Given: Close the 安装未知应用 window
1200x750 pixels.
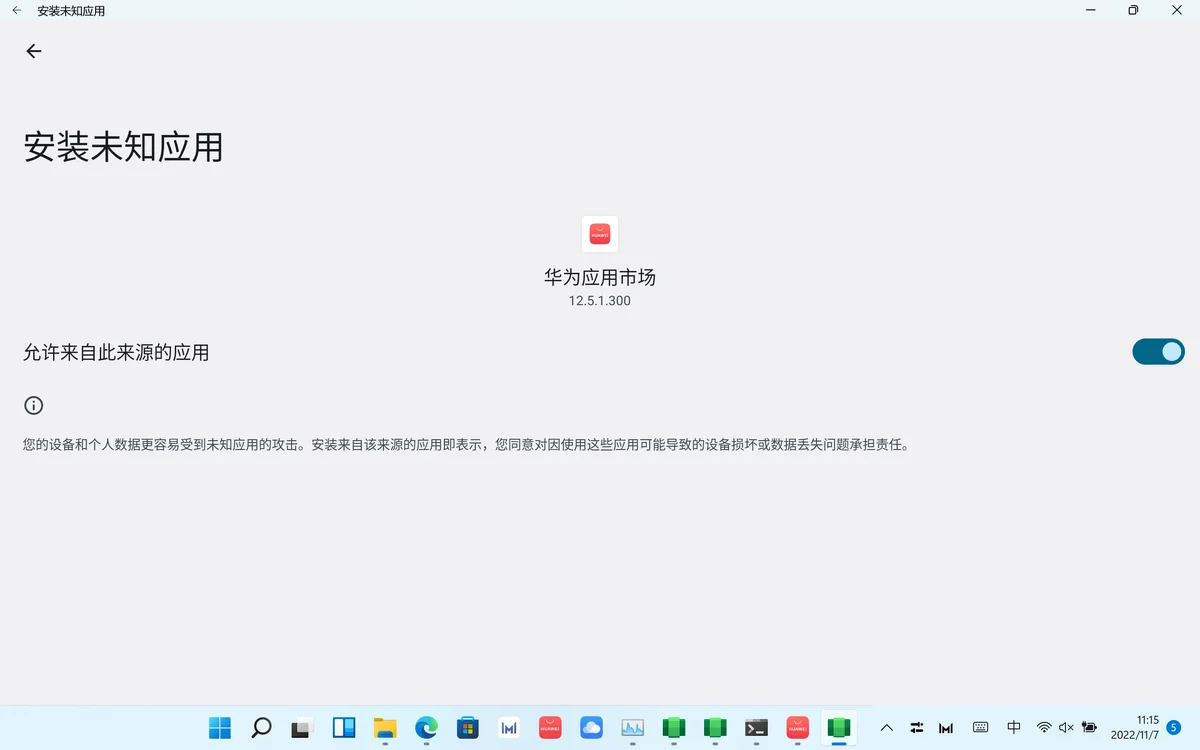Looking at the screenshot, I should (x=1177, y=11).
